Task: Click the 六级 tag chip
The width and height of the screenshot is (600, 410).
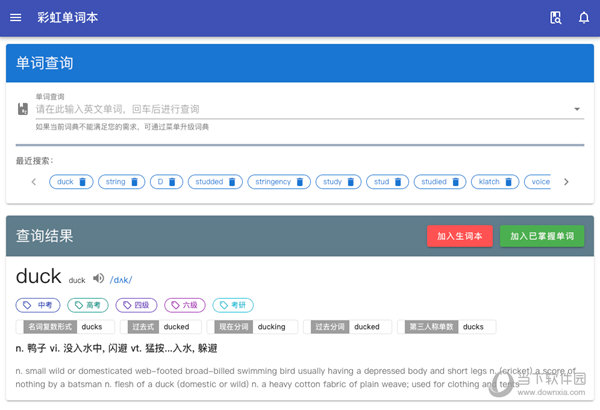Action: (185, 305)
